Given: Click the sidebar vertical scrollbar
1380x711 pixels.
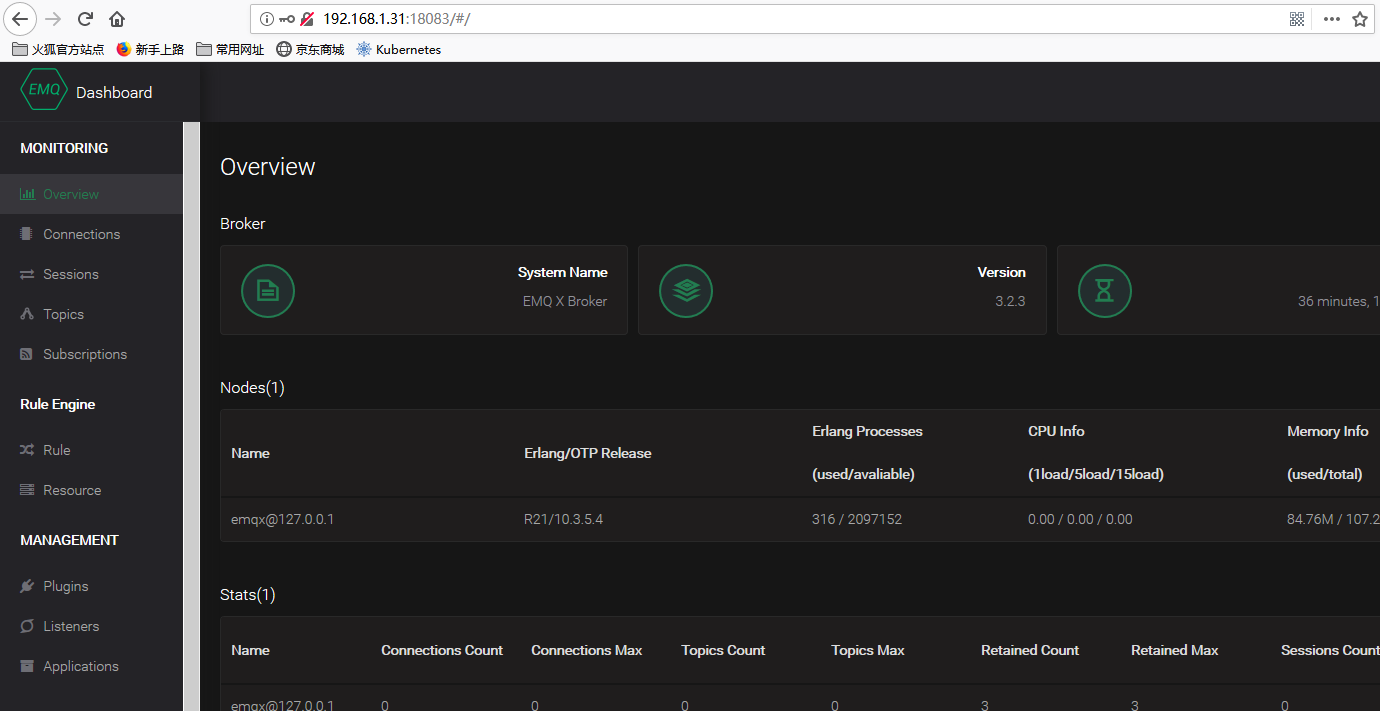Looking at the screenshot, I should tap(191, 416).
